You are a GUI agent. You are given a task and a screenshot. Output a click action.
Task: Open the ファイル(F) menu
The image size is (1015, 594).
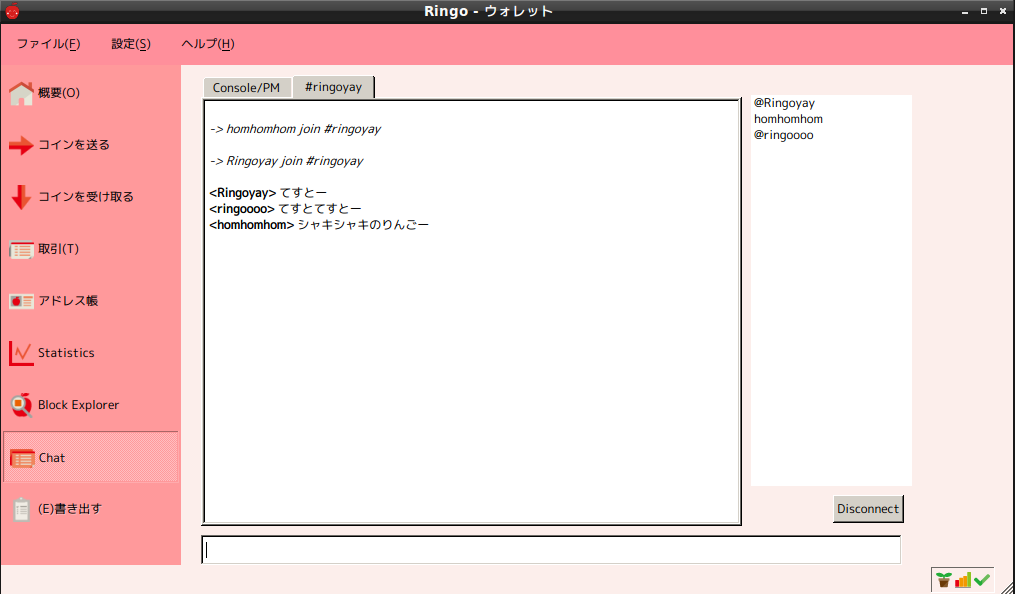click(49, 44)
